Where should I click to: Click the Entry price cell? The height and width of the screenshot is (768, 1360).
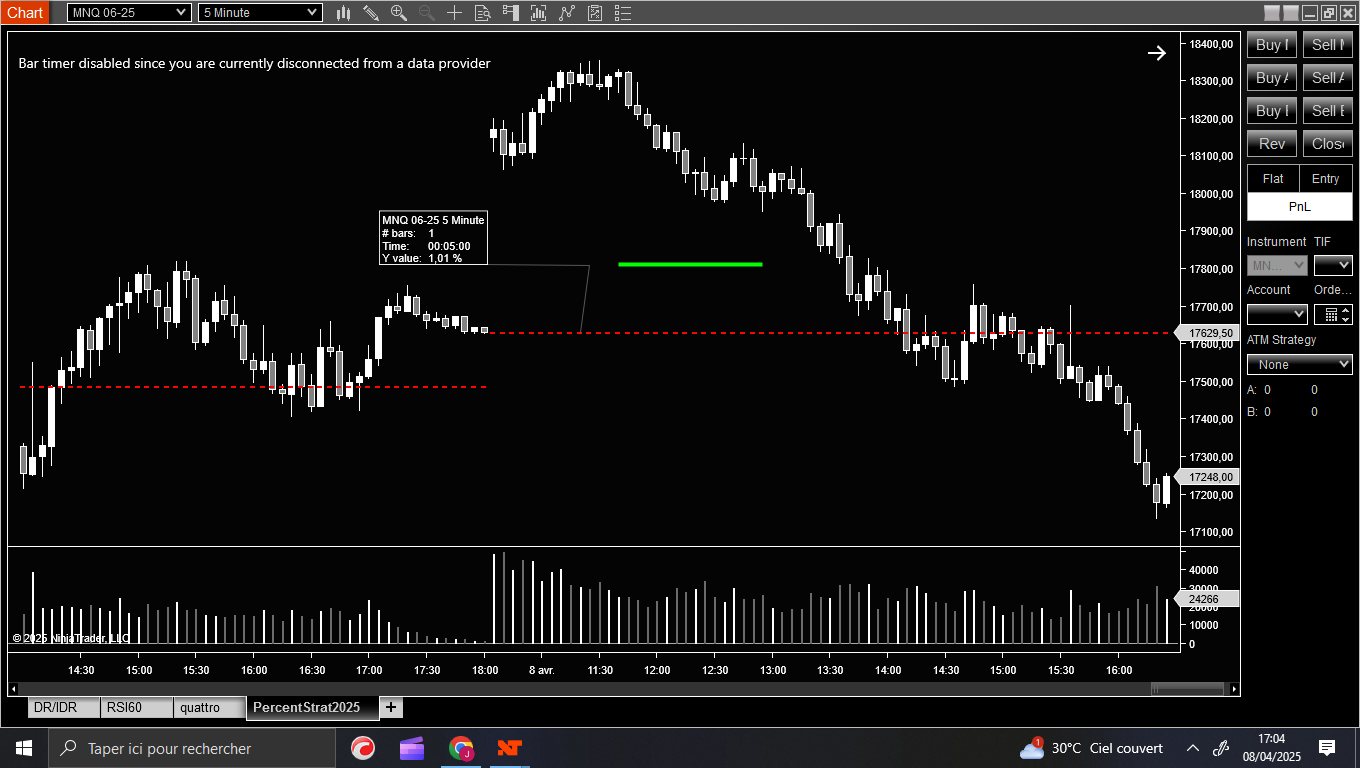(x=1326, y=179)
